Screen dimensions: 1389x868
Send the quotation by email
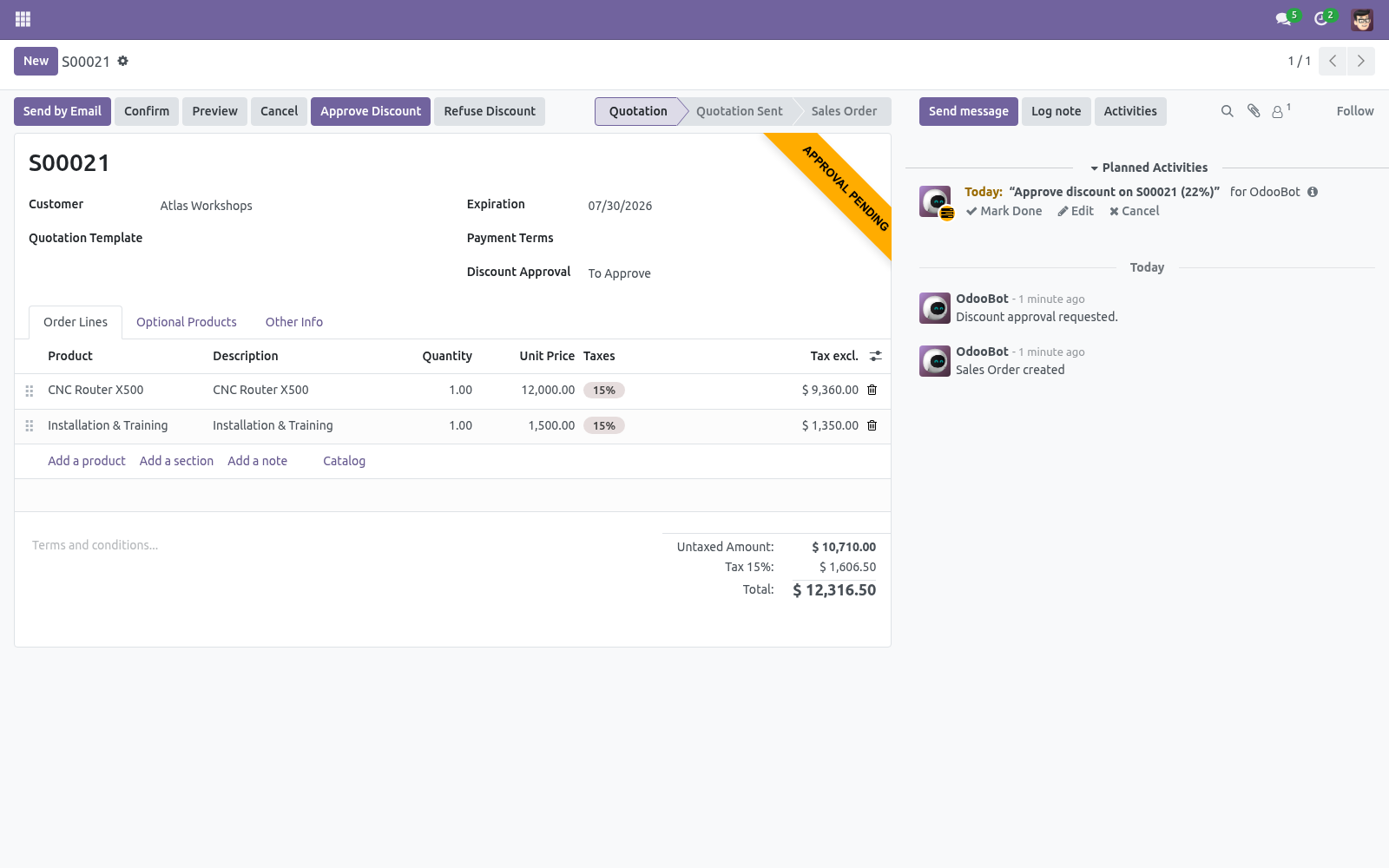click(63, 111)
